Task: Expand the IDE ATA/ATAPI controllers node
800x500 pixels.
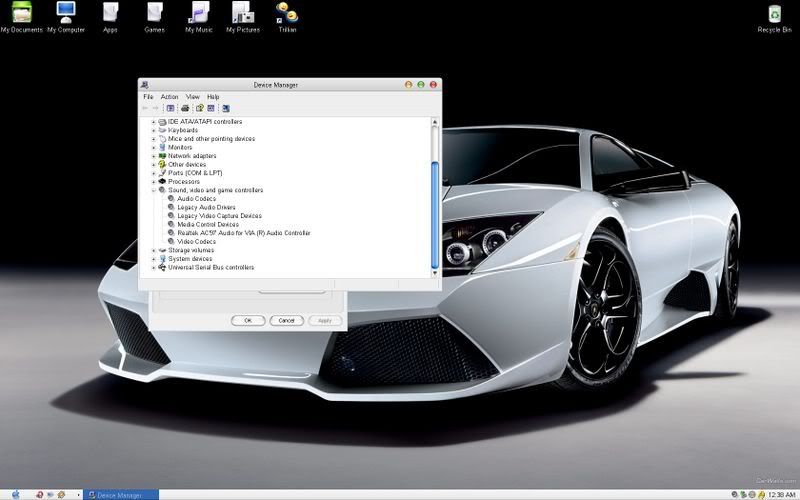Action: tap(154, 122)
